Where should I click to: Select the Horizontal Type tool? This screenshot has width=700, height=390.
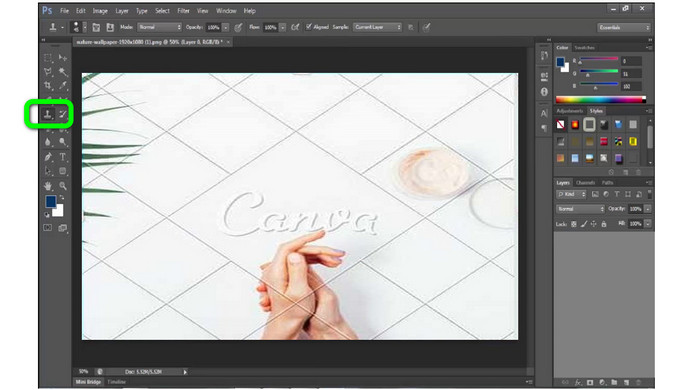point(63,157)
